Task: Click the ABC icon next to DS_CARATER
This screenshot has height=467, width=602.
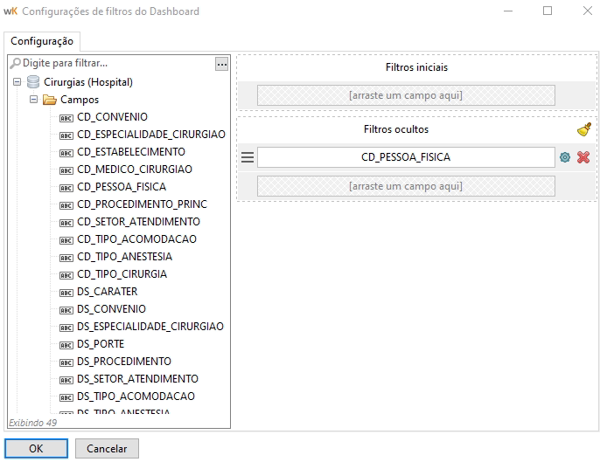Action: [x=66, y=293]
